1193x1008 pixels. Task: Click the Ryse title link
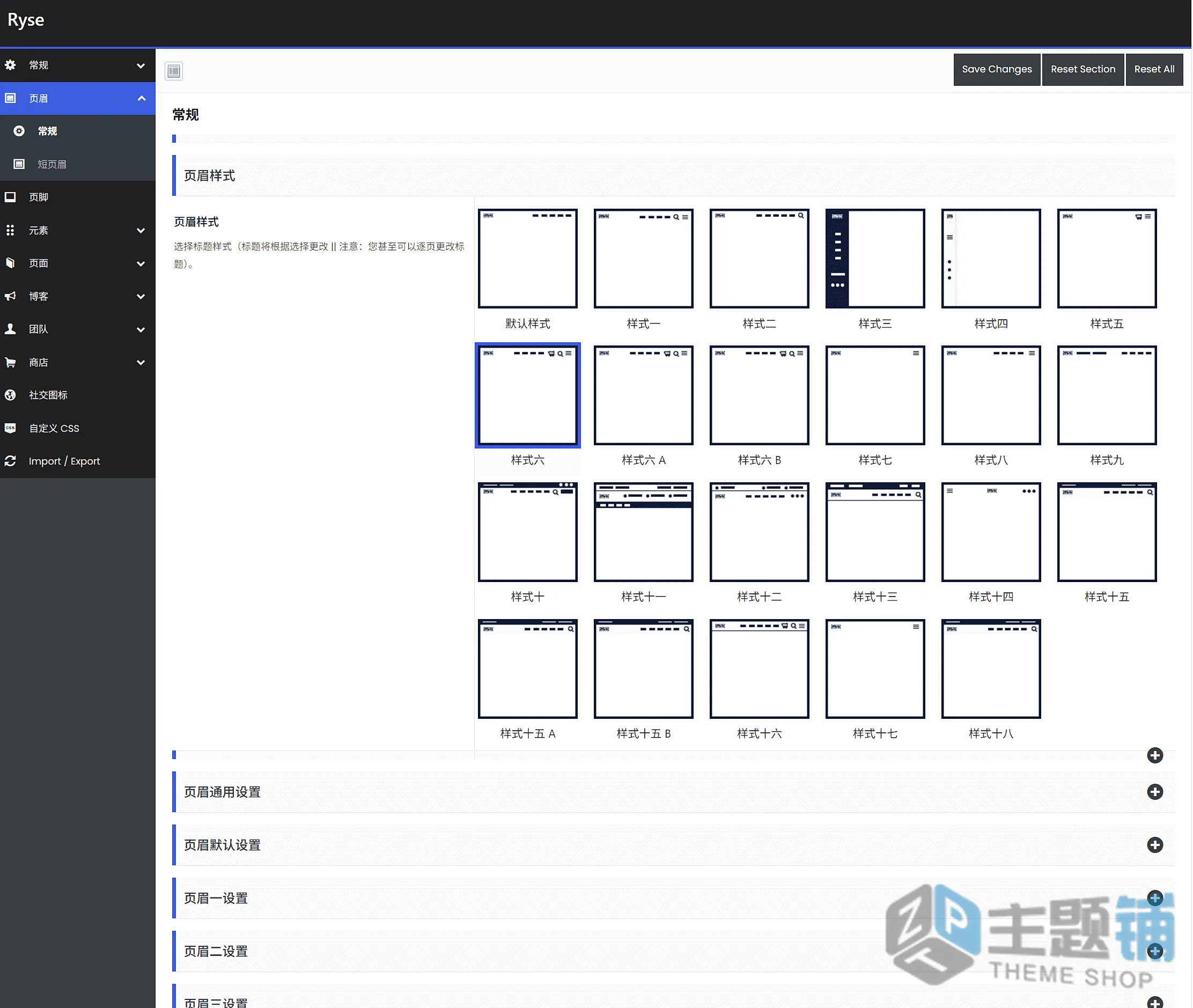tap(26, 20)
